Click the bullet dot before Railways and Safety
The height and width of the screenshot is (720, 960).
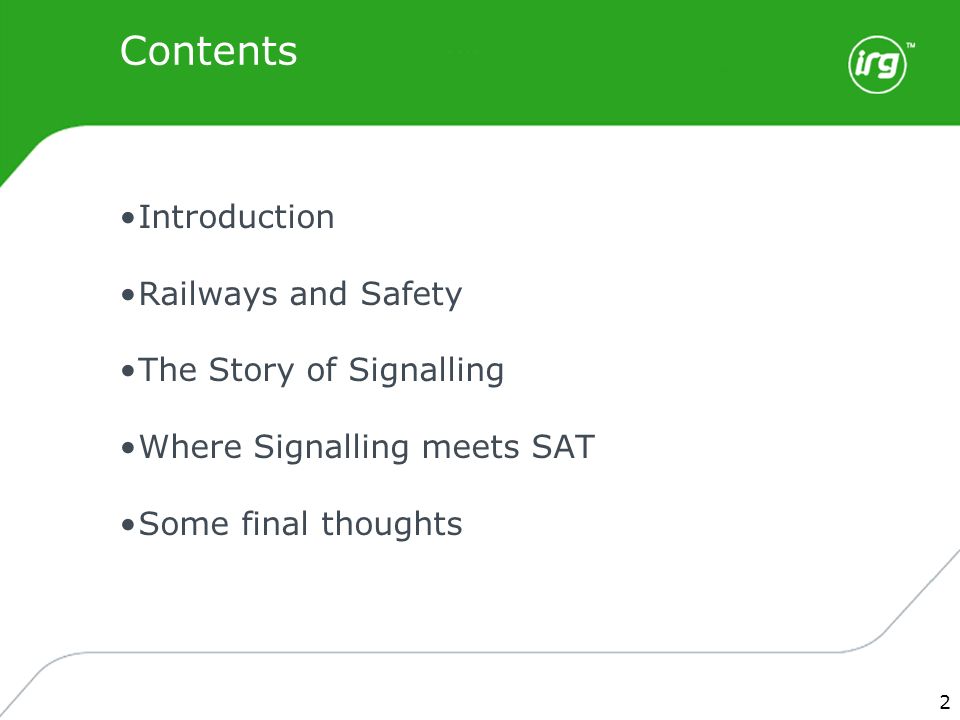[x=127, y=294]
